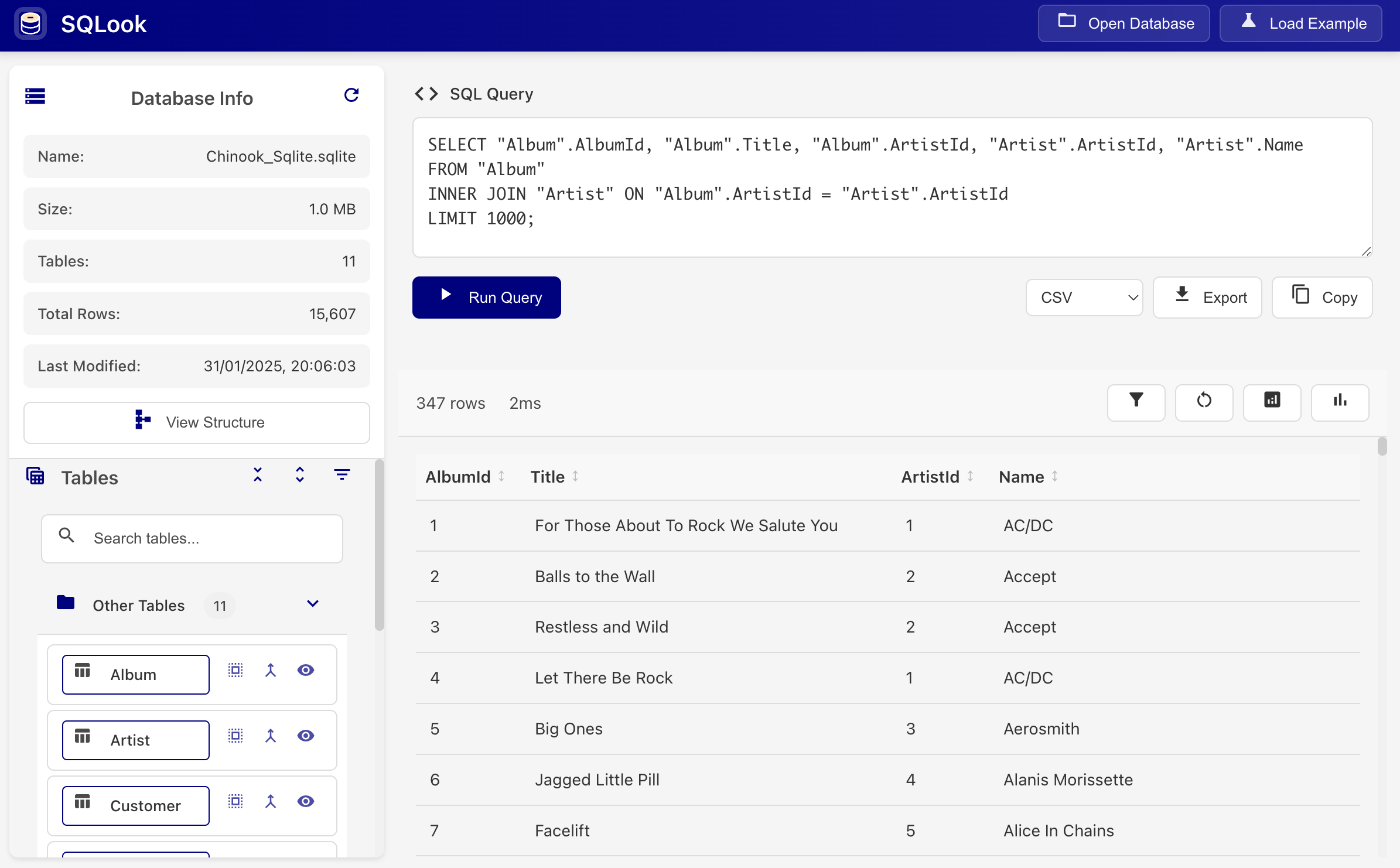Run the SQL query
This screenshot has height=868, width=1400.
(486, 298)
